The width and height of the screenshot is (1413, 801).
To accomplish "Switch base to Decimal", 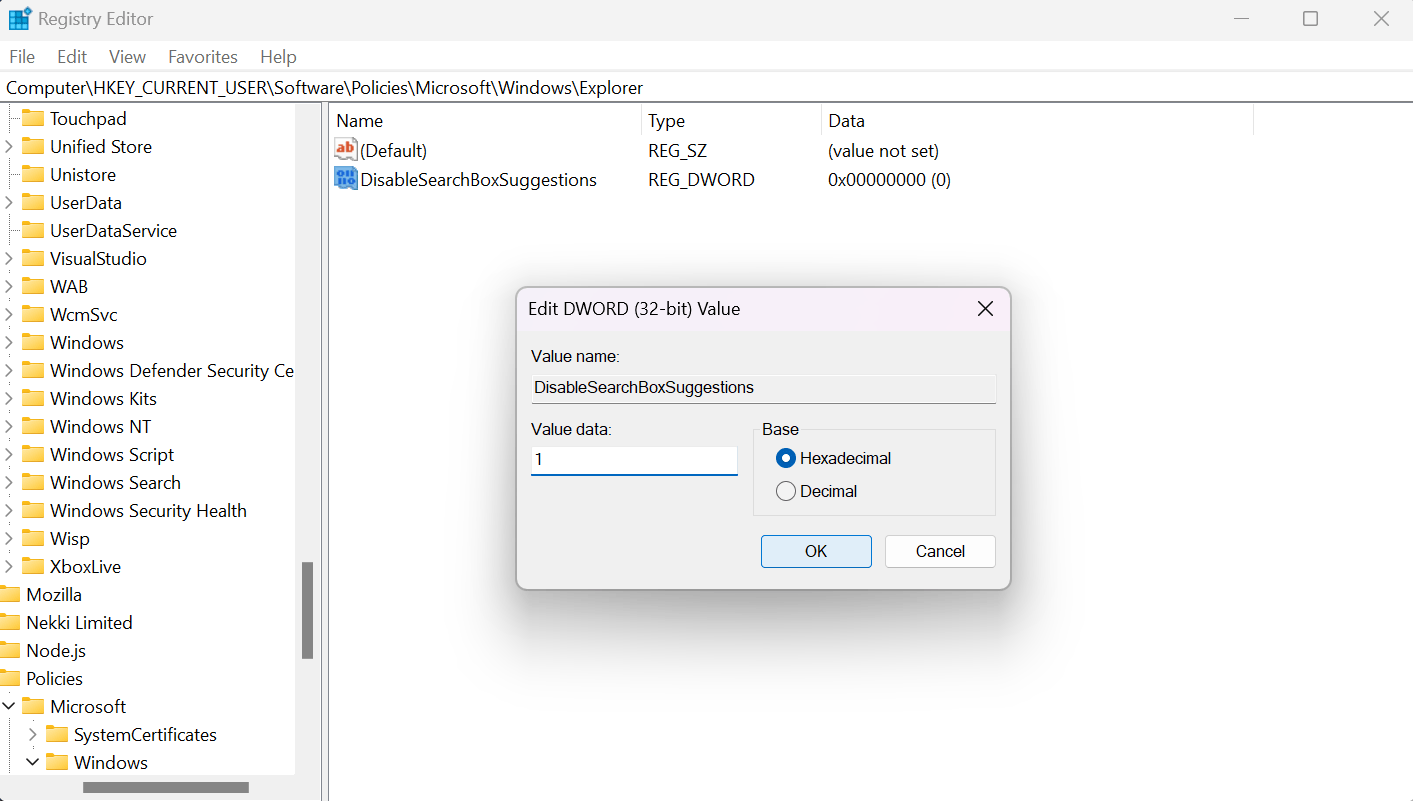I will tap(786, 491).
